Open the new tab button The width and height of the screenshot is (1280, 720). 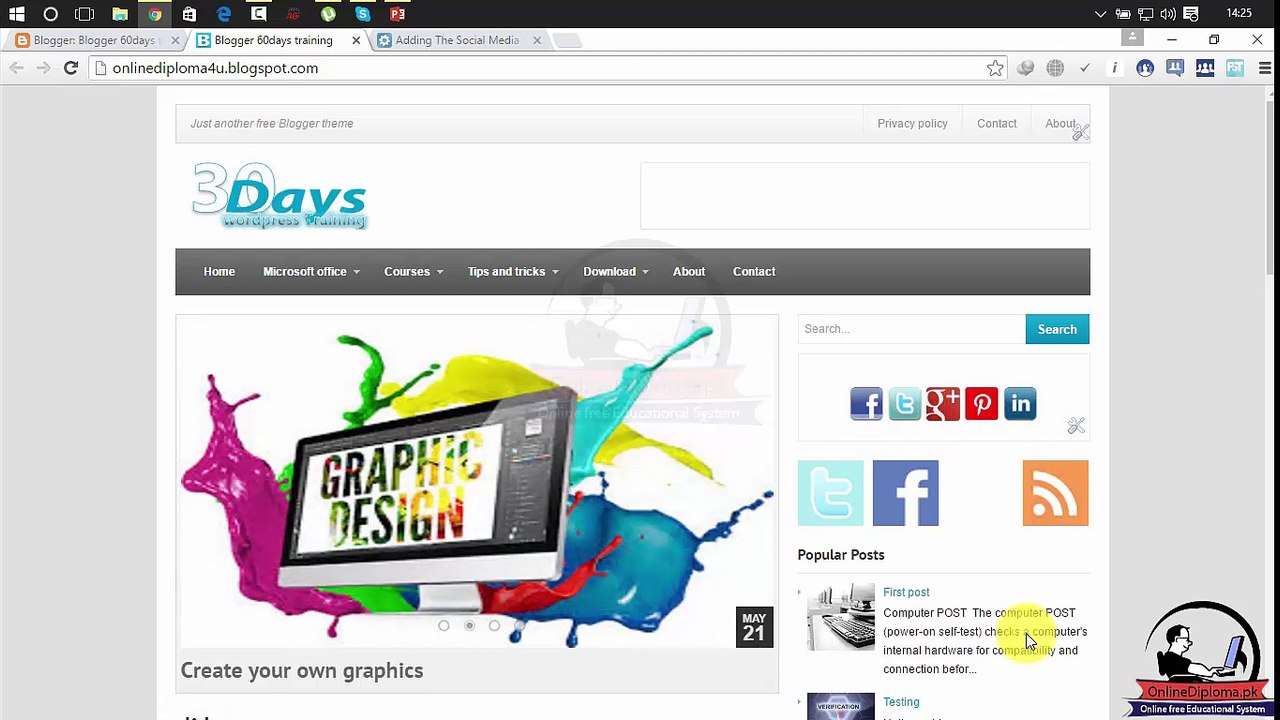tap(566, 41)
